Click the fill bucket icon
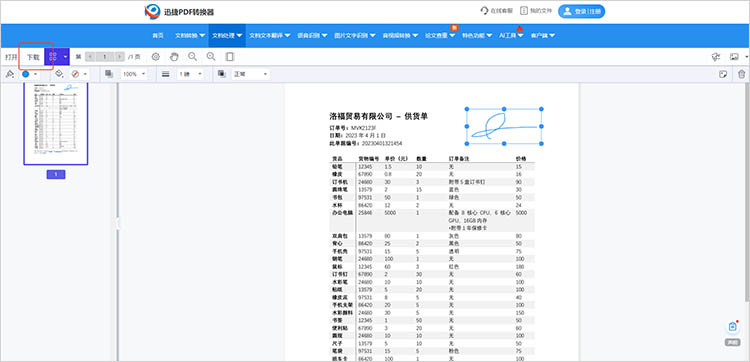 pyautogui.click(x=59, y=74)
